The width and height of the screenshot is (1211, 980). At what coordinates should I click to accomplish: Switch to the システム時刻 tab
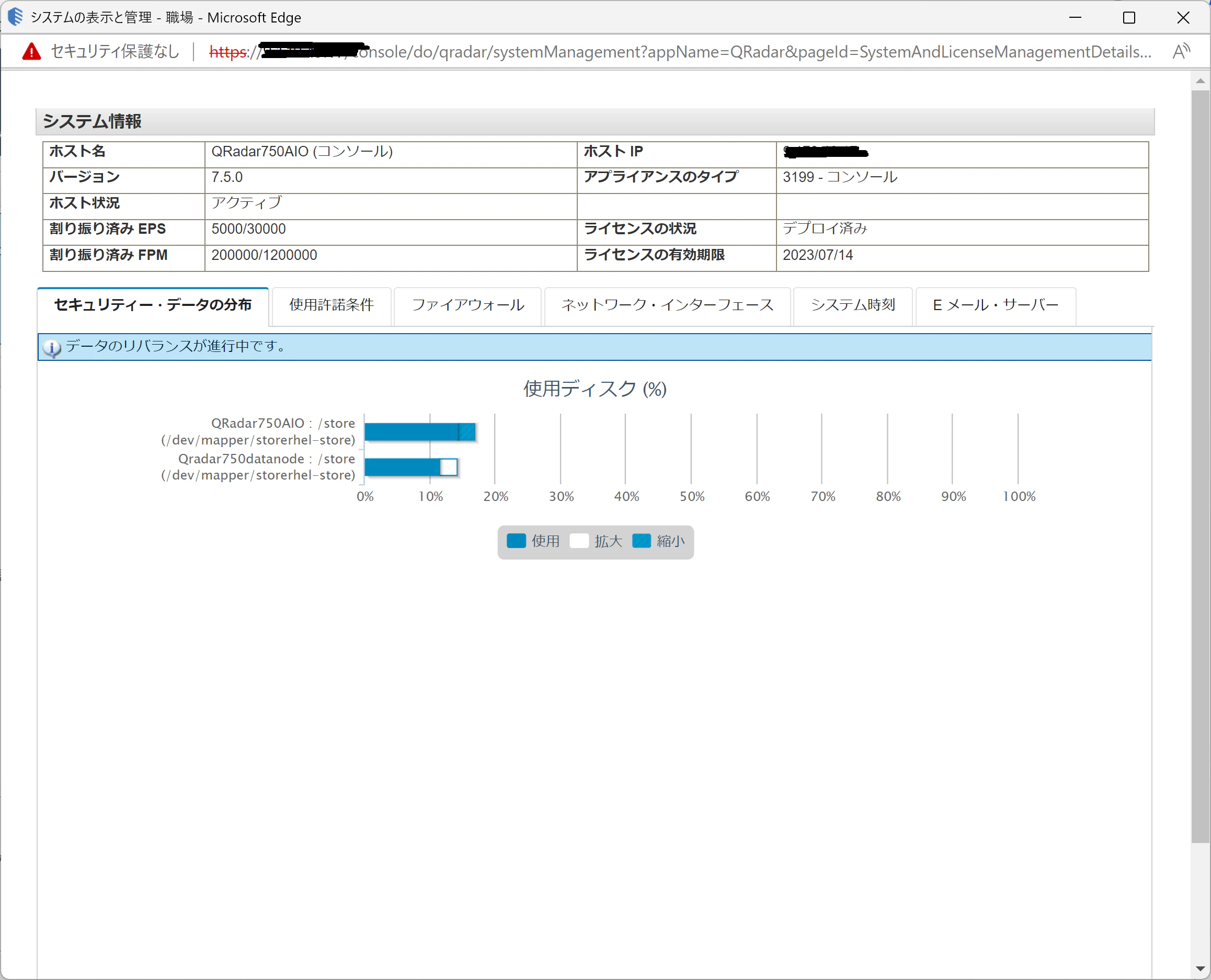point(853,305)
